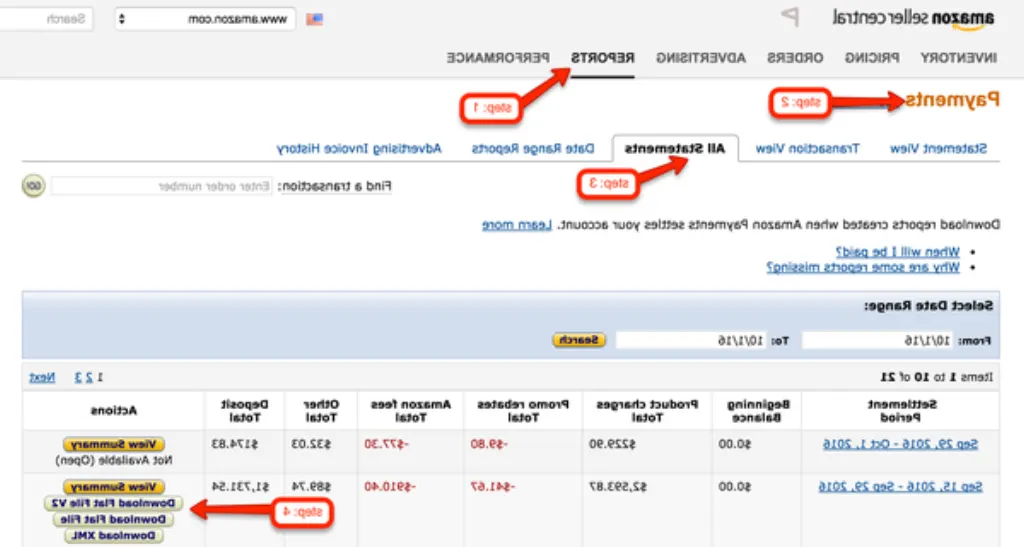This screenshot has height=547, width=1024.
Task: Click the Settlement Period column header
Action: pyautogui.click(x=901, y=411)
